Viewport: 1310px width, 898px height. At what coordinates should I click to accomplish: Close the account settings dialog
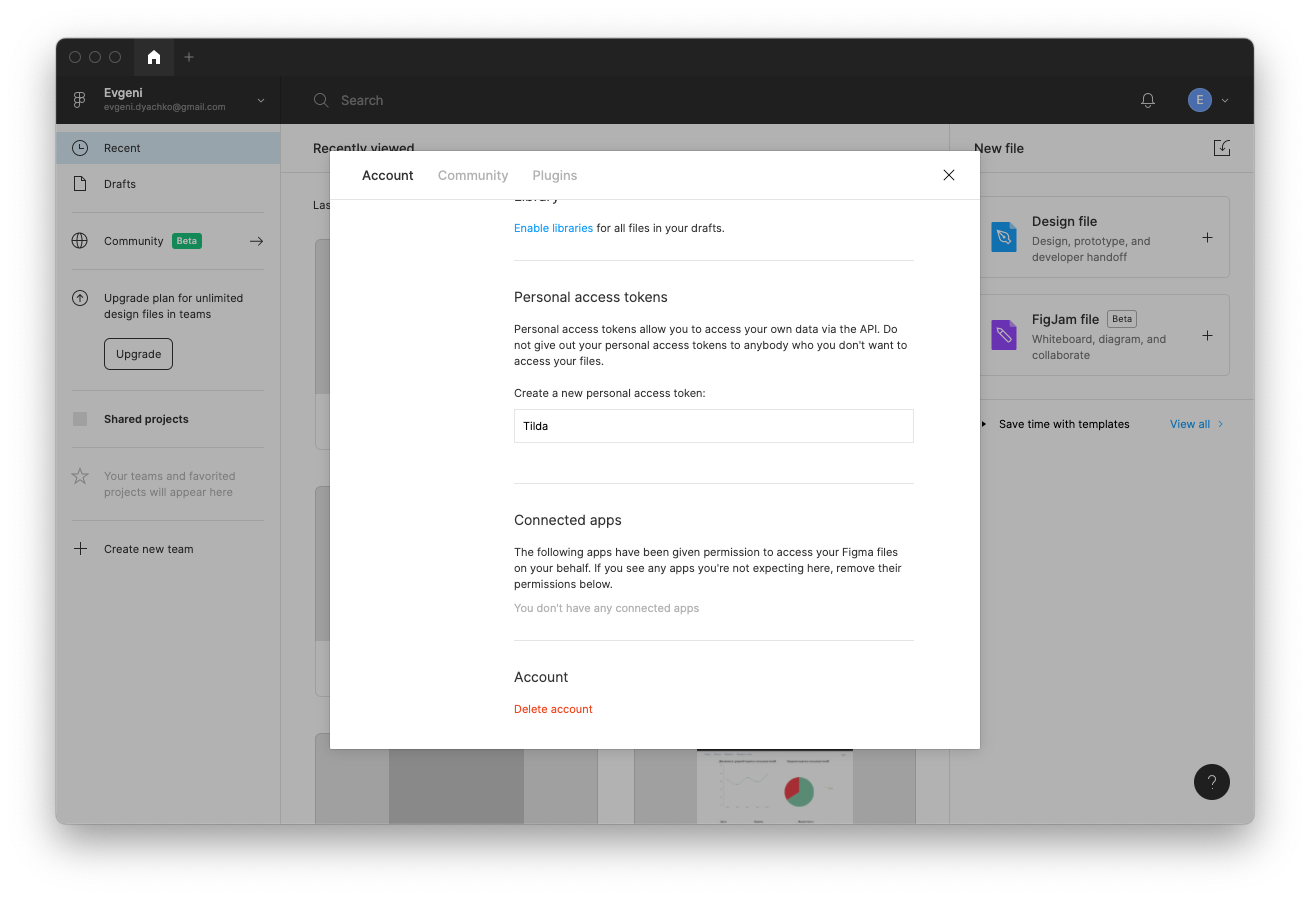(949, 175)
